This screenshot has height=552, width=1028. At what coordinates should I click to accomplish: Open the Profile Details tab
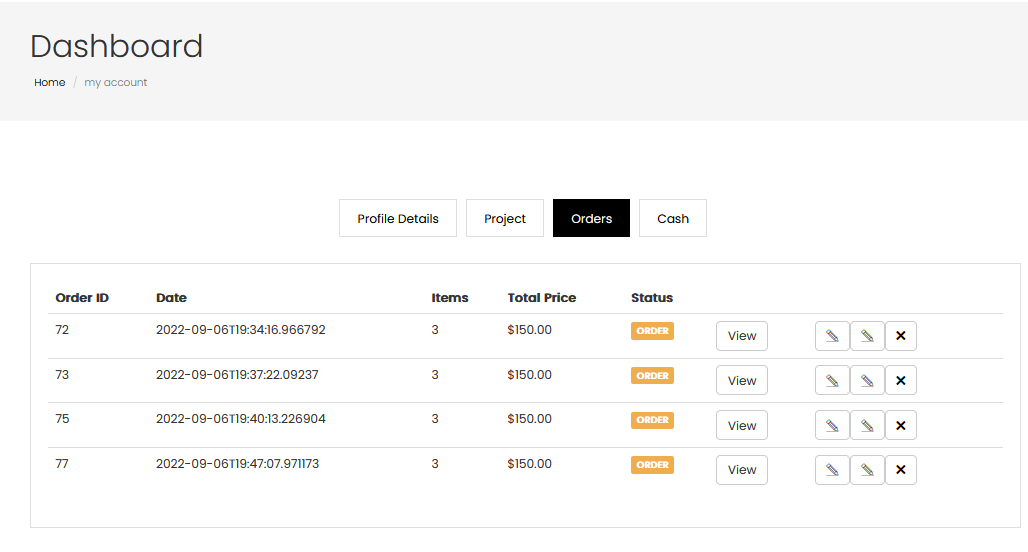tap(398, 218)
